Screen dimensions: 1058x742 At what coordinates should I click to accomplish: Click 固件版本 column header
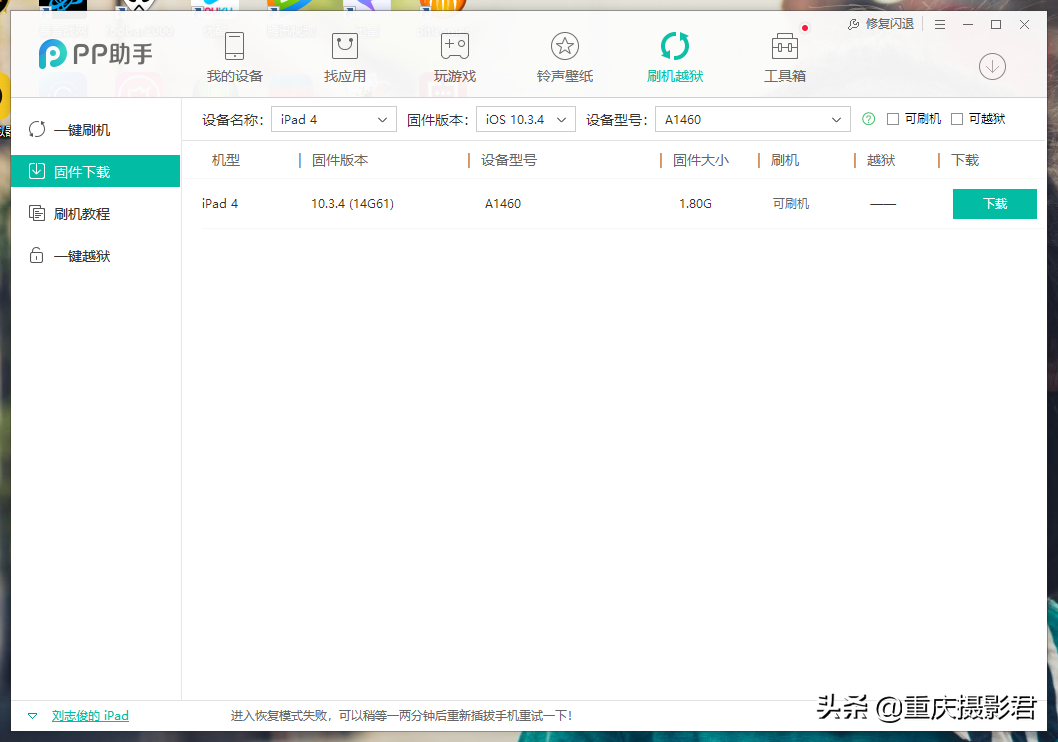click(x=340, y=161)
